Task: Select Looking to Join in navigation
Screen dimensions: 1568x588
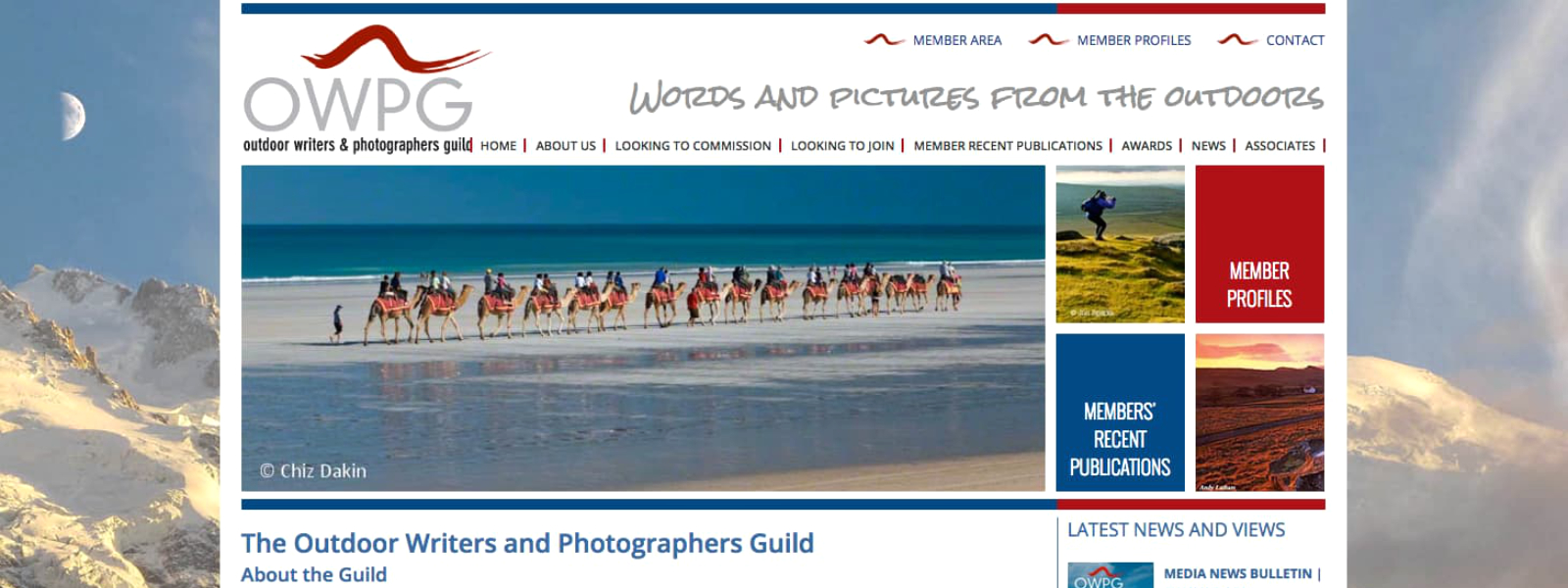Action: coord(842,146)
